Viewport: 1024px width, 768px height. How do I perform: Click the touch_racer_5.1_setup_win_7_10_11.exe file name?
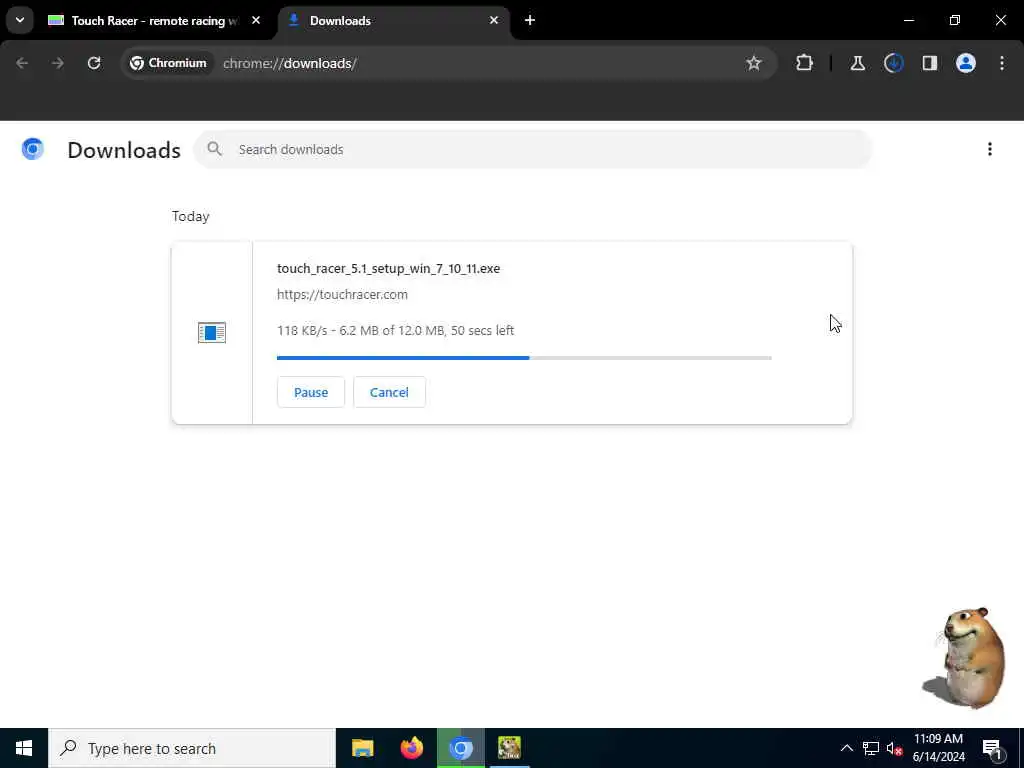389,268
